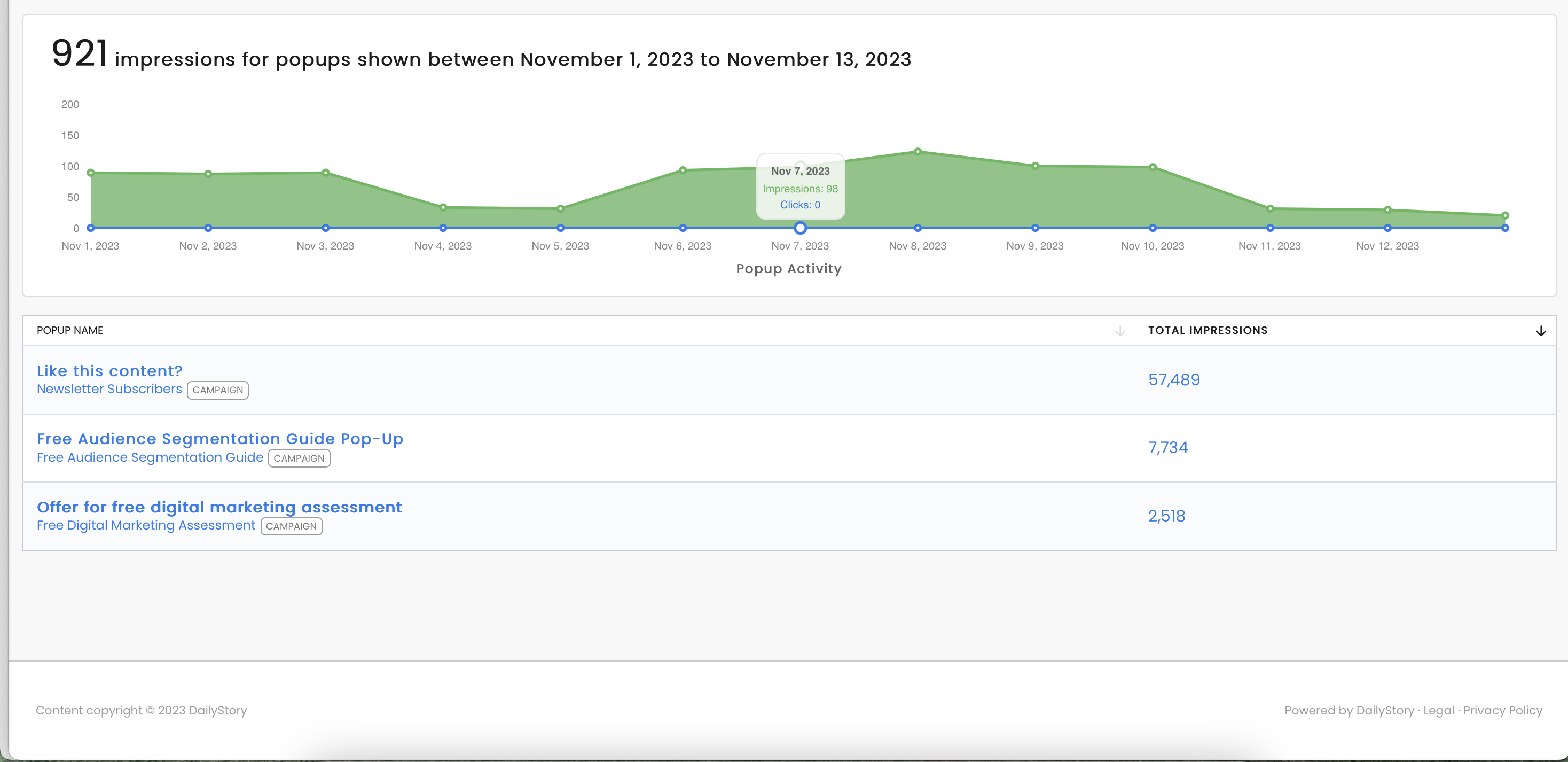Screen dimensions: 1568x762
Task: Sort by Popup Name arrow icon
Action: 1120,331
